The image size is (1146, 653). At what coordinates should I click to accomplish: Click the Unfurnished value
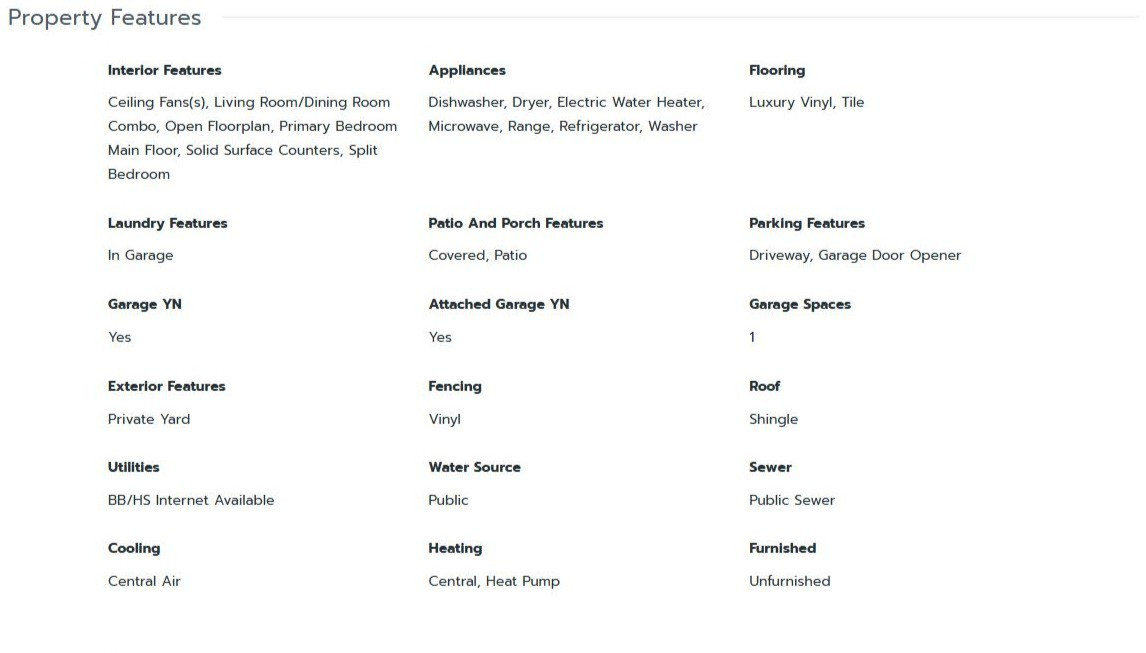click(x=789, y=581)
